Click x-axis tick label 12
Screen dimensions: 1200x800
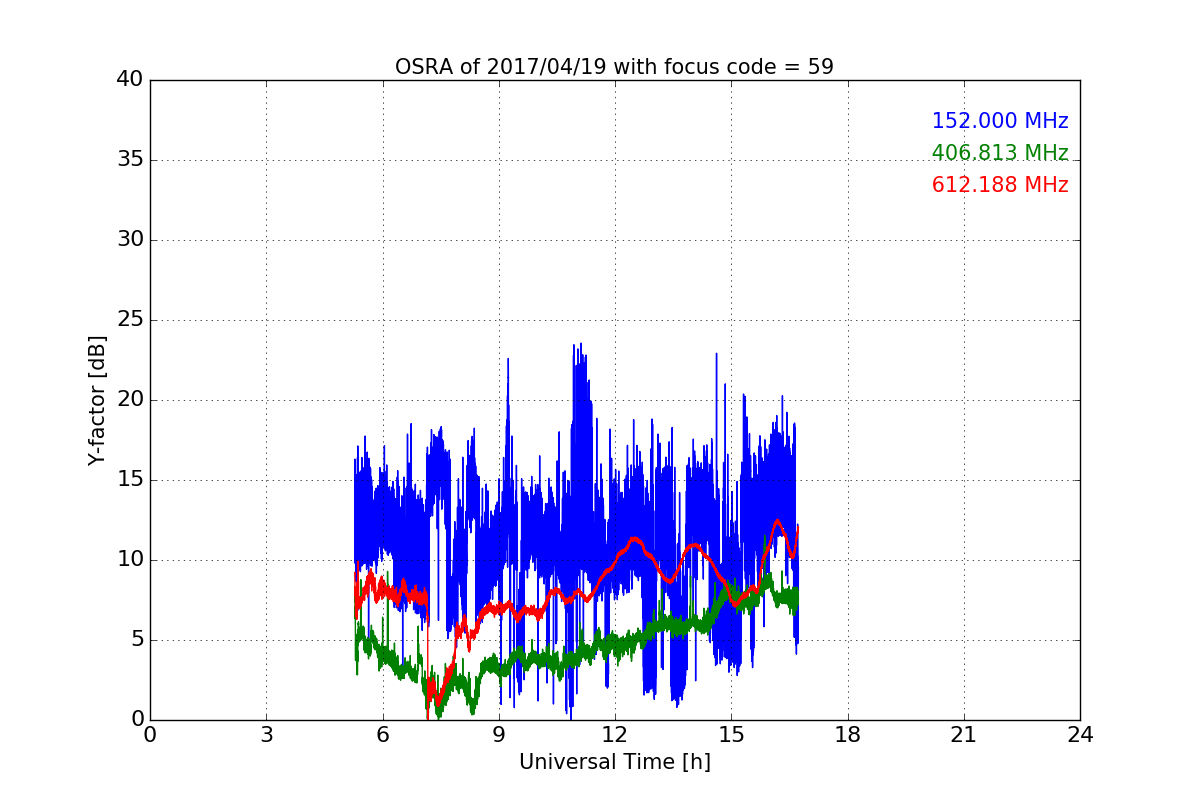[615, 735]
